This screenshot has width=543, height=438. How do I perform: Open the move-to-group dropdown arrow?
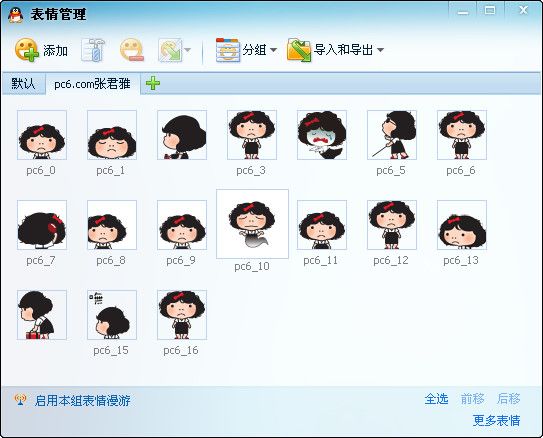tap(187, 50)
